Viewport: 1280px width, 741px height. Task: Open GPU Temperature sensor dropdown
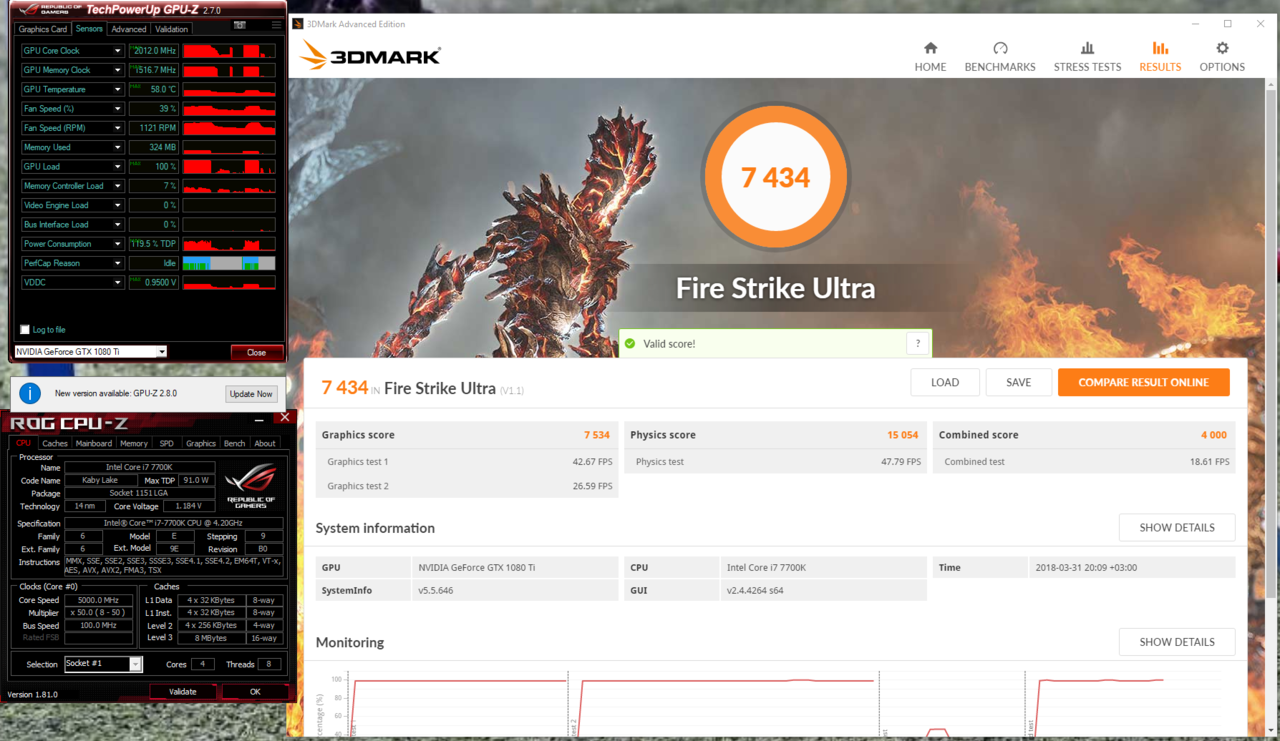point(117,89)
